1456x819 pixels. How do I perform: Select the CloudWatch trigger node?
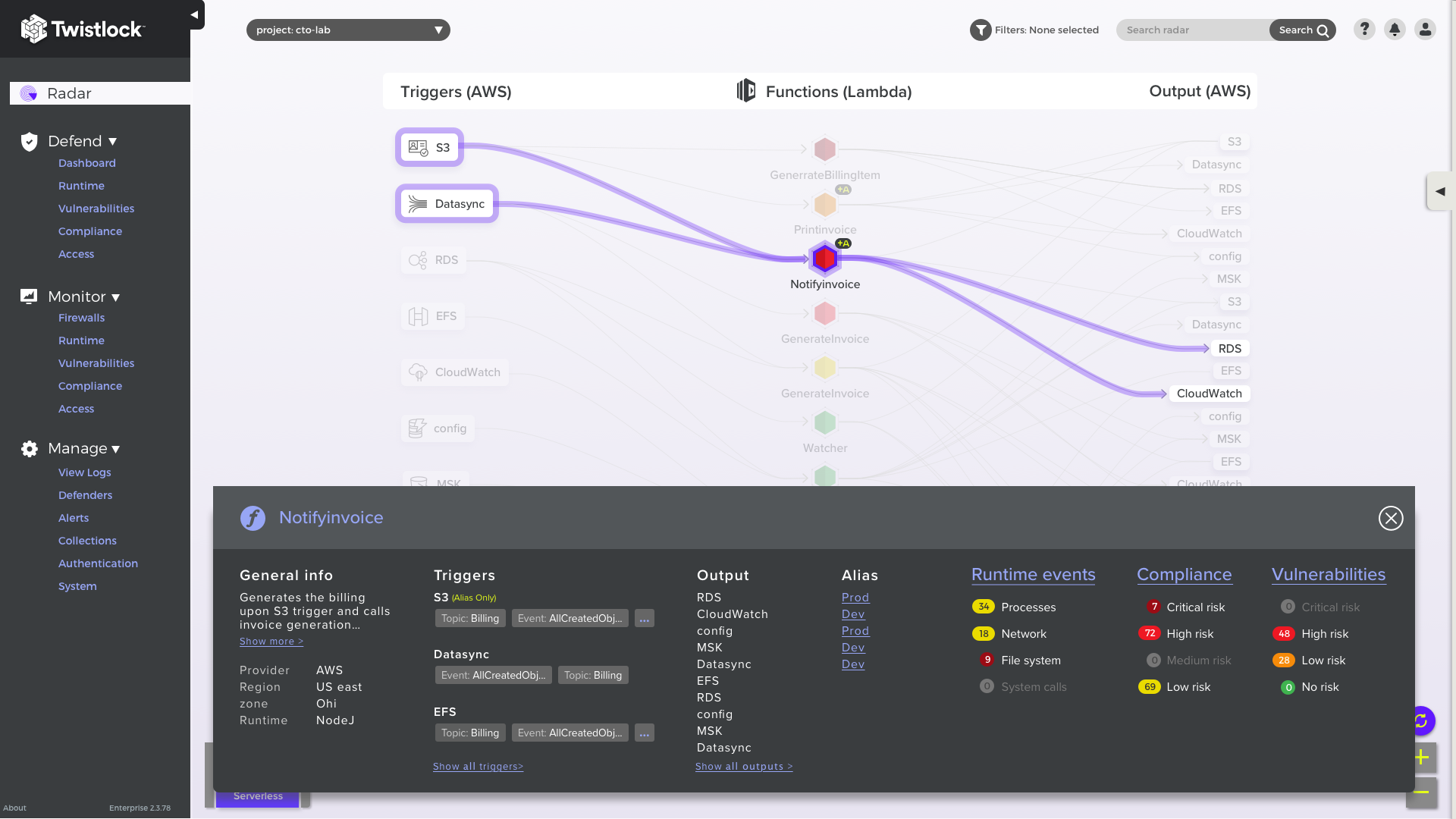coord(455,372)
